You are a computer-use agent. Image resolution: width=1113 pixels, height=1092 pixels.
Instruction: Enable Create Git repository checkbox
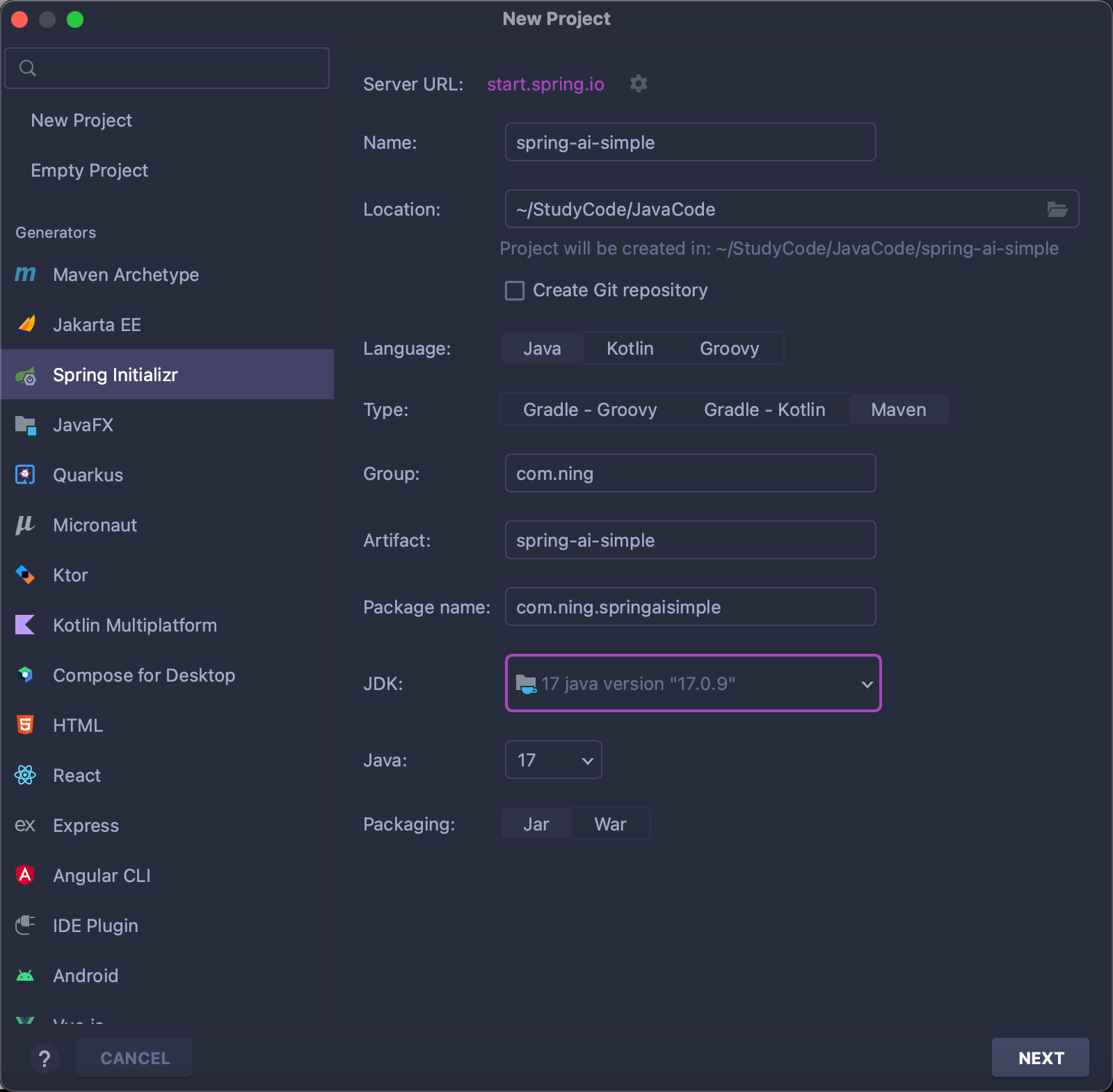(x=515, y=291)
